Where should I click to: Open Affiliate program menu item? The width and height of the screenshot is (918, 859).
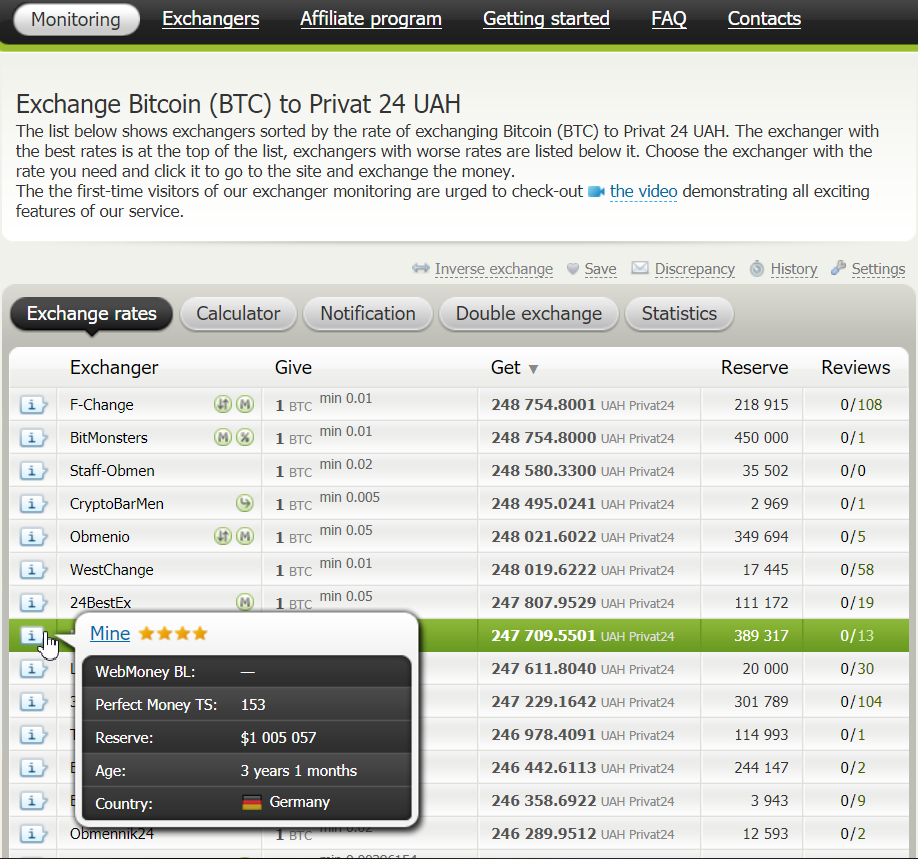(371, 19)
